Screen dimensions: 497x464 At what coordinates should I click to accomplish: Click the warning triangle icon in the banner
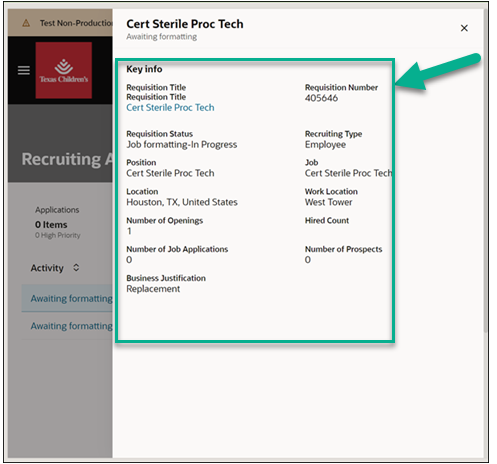point(26,23)
